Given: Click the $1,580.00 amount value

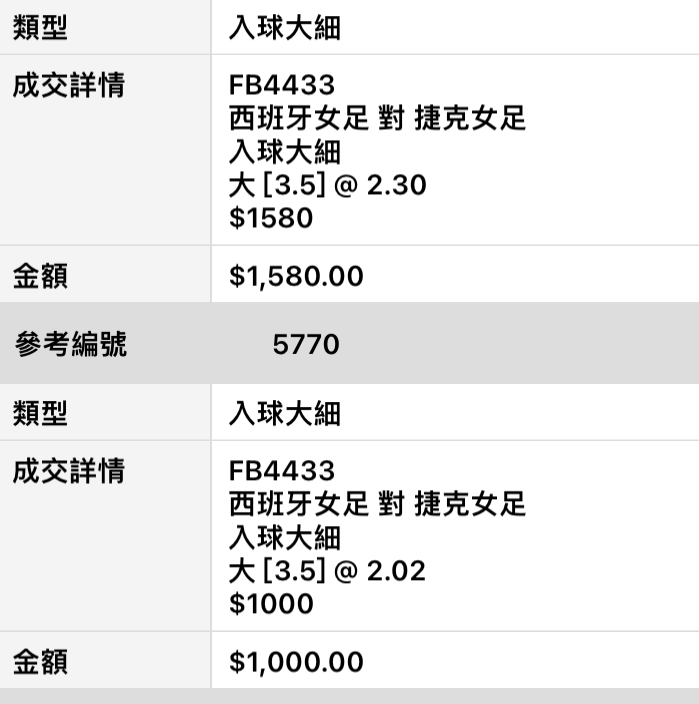Looking at the screenshot, I should (296, 276).
